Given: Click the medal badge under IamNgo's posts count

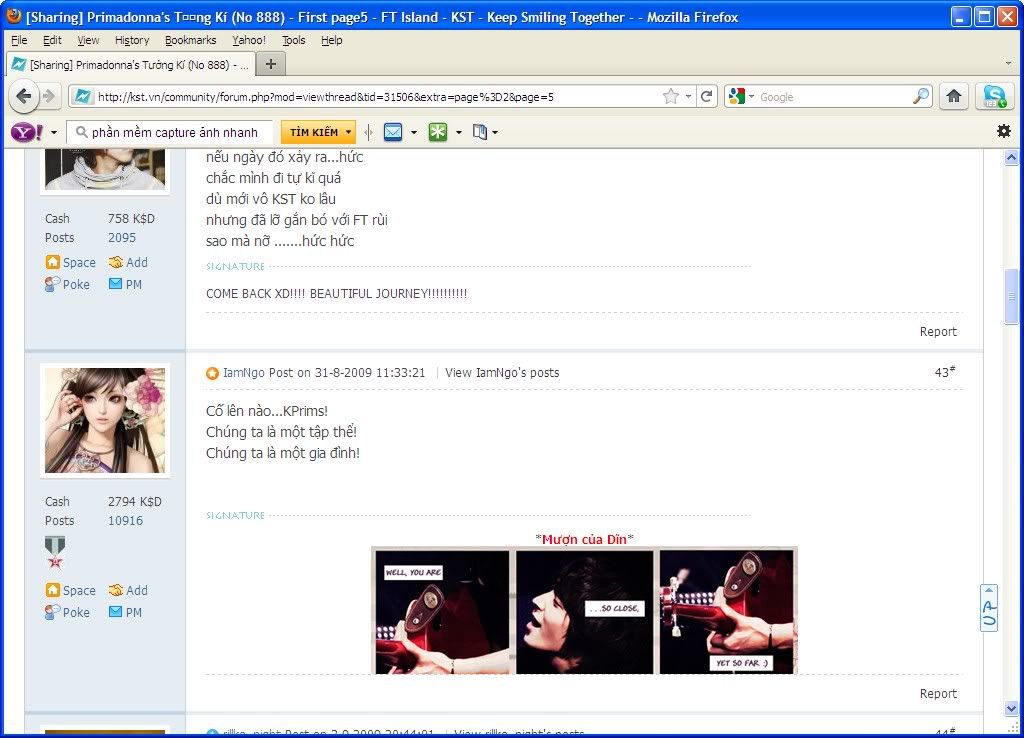Looking at the screenshot, I should coord(55,553).
